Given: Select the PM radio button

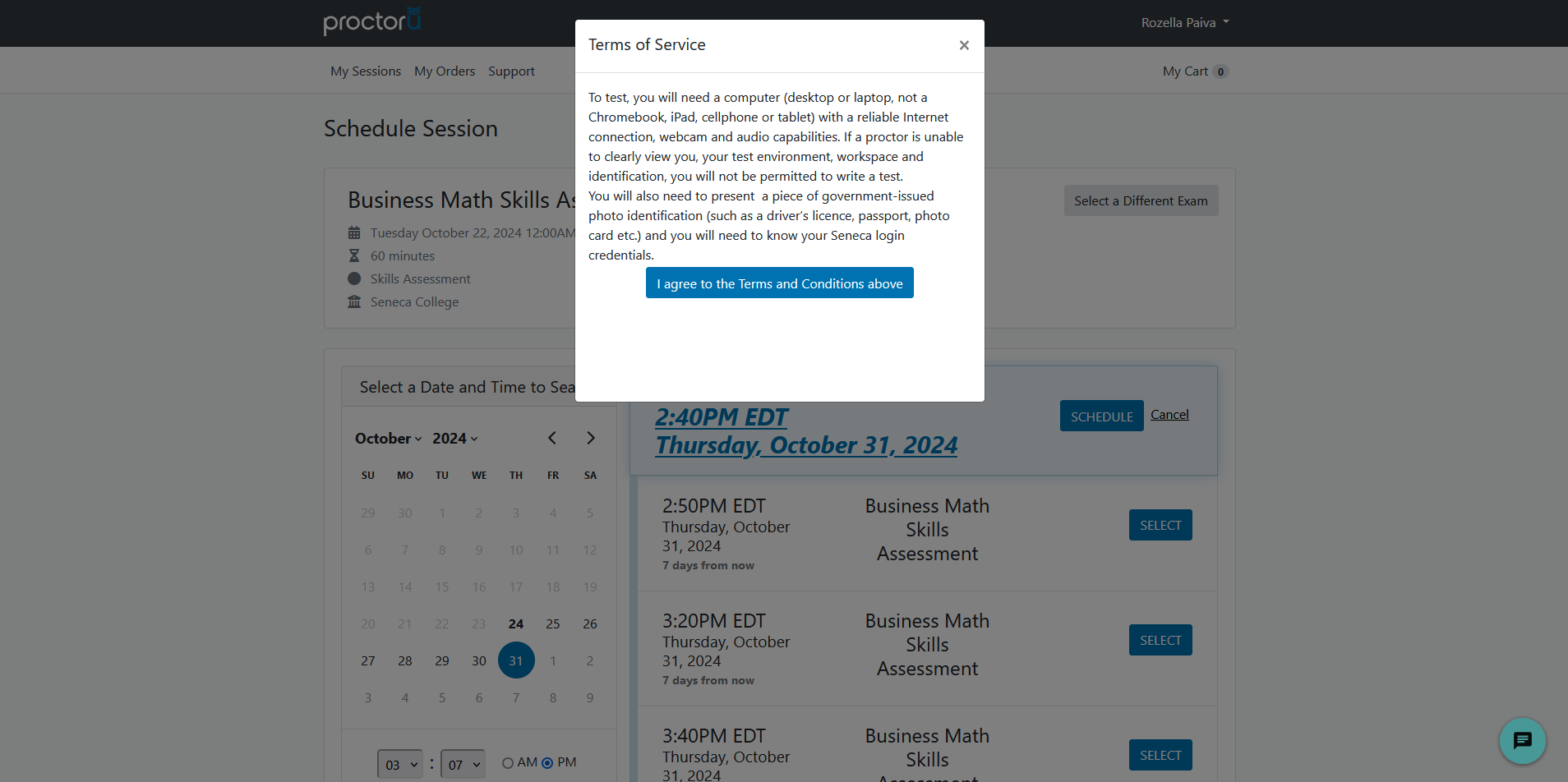Looking at the screenshot, I should (547, 763).
